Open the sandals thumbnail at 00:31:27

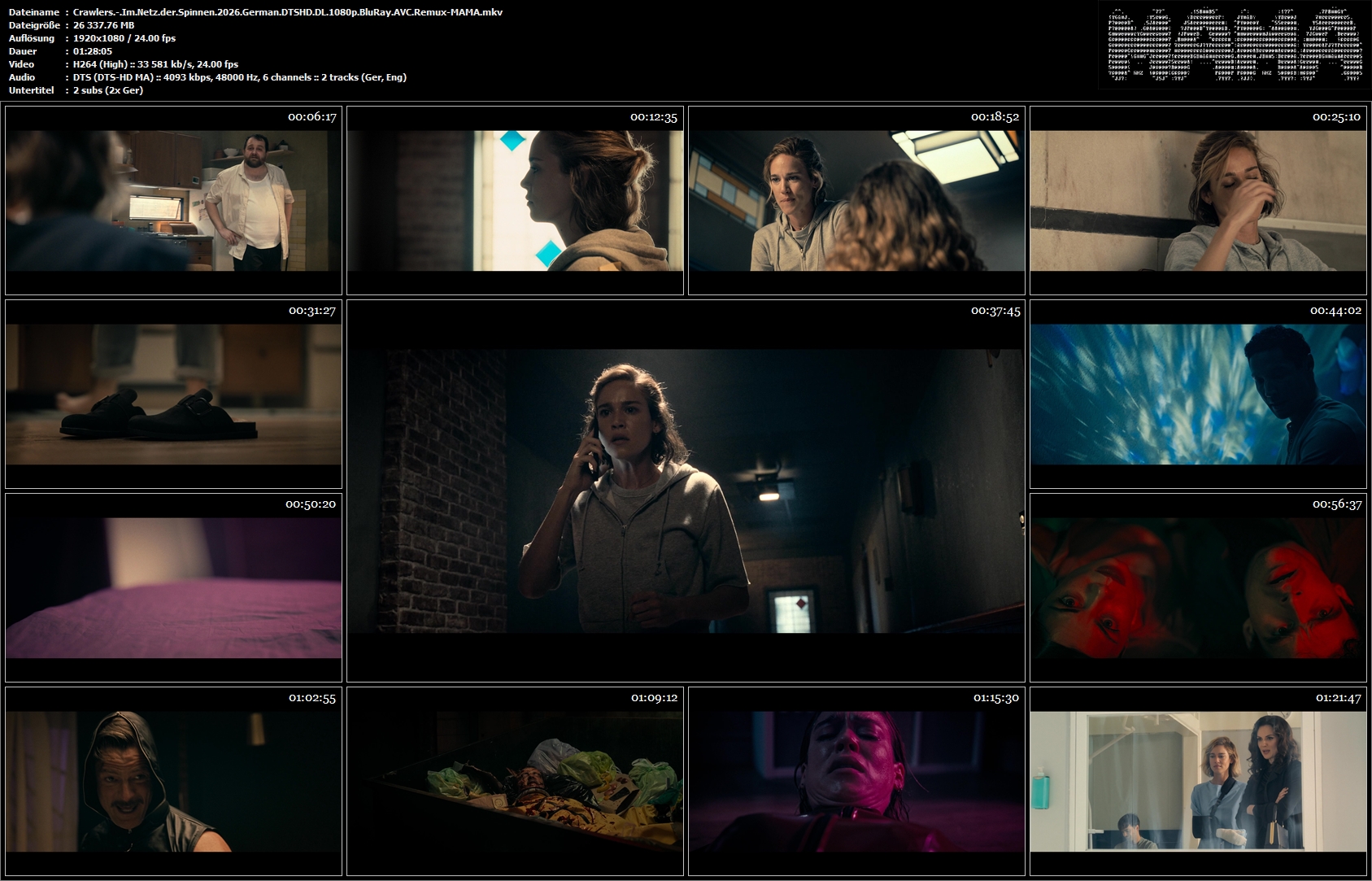173,394
